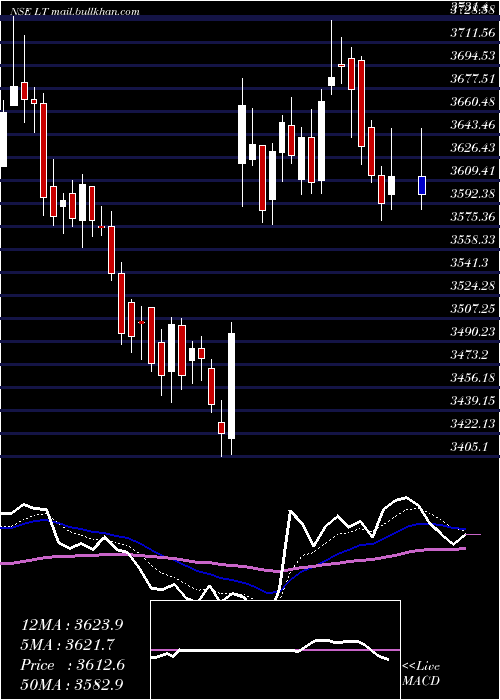Select the 3592.38 price axis label

pos(473,194)
